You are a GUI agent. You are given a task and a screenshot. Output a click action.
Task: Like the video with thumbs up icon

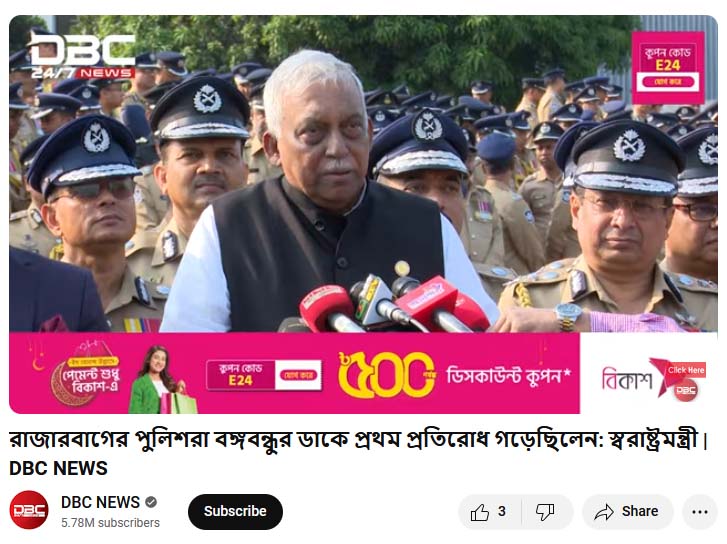click(x=480, y=512)
